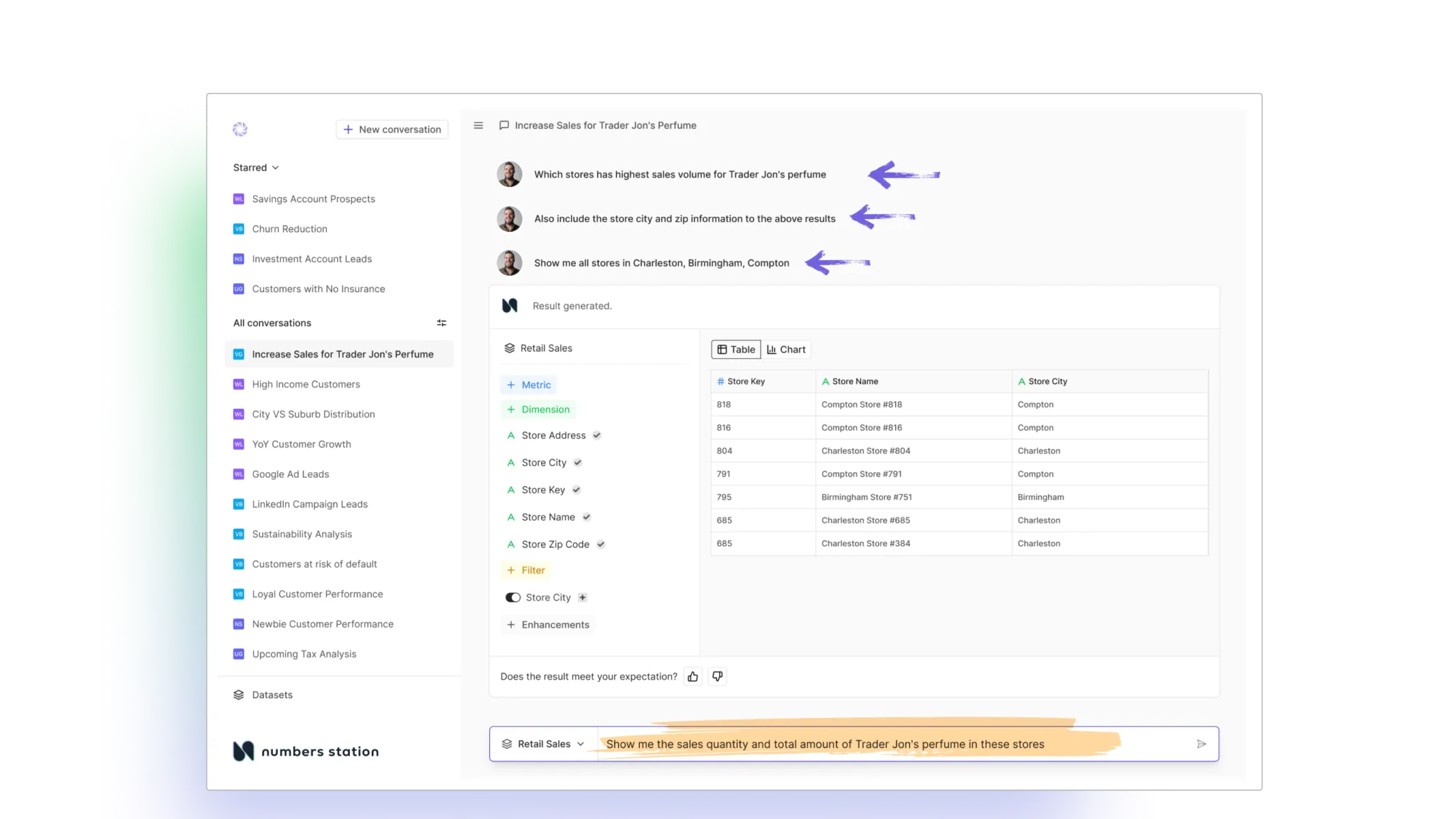This screenshot has height=819, width=1456.
Task: Click the user avatar beside the Charleston question
Action: (509, 262)
